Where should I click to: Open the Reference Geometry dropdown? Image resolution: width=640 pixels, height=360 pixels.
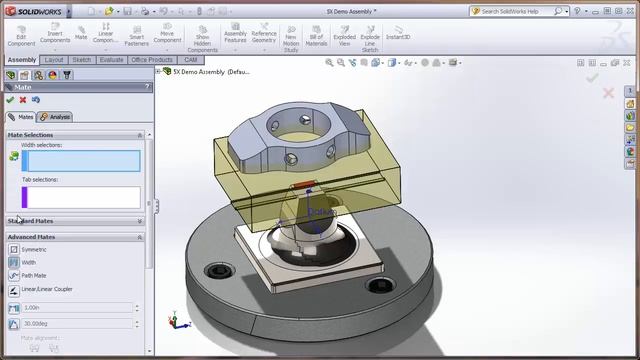point(264,50)
